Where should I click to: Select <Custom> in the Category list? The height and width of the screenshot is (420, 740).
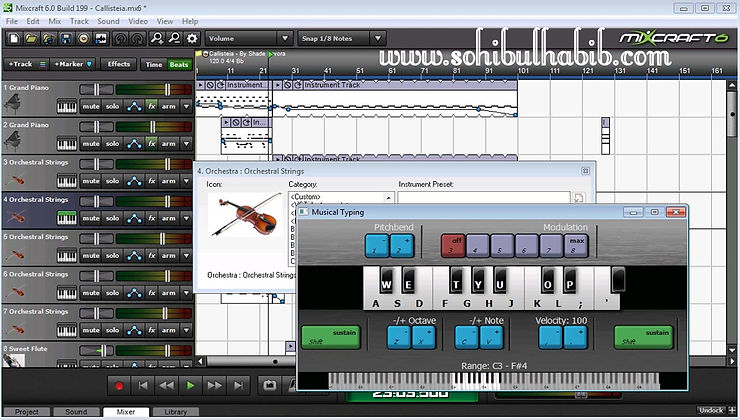tap(306, 196)
